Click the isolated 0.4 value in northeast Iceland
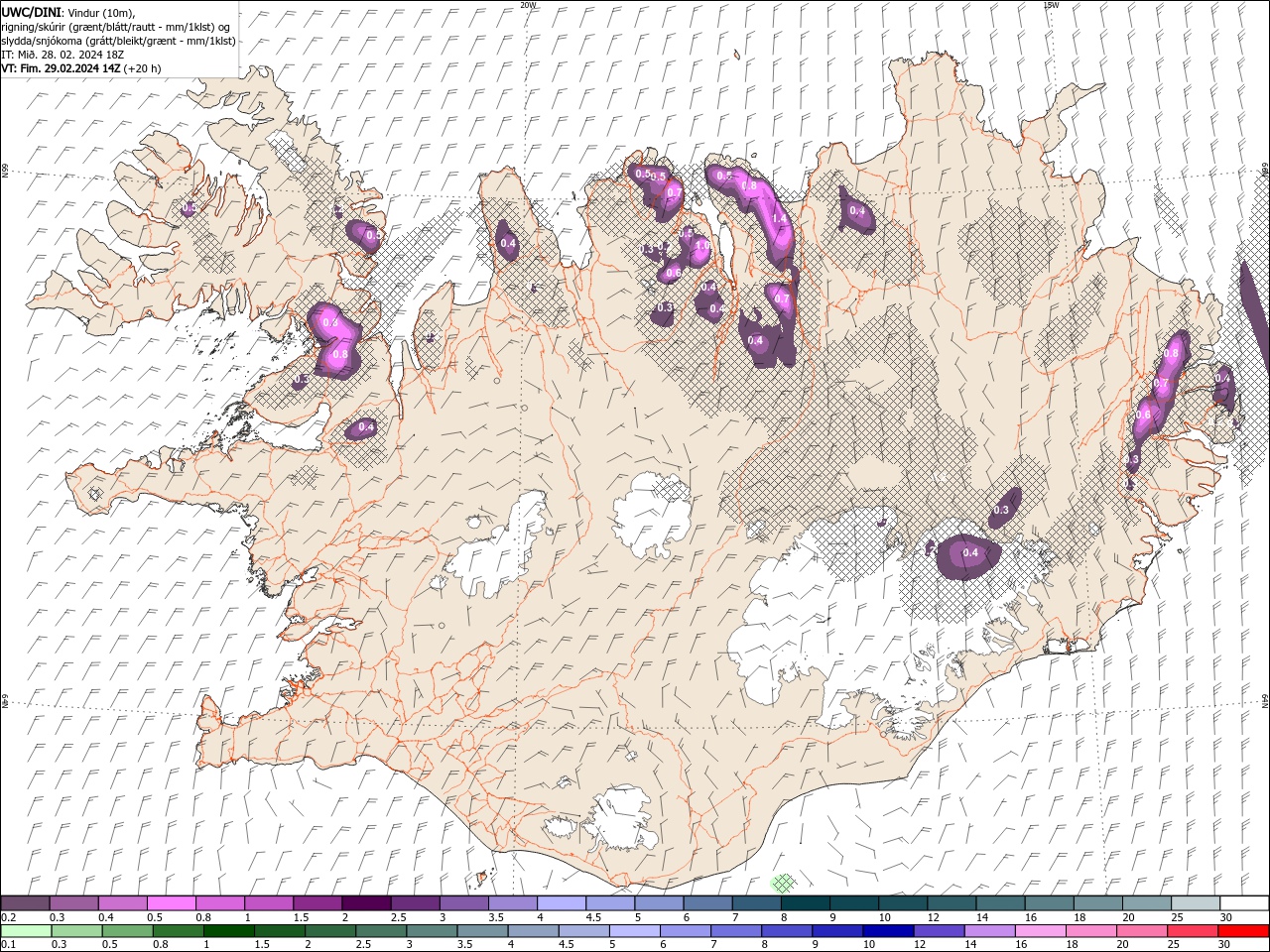This screenshot has width=1270, height=952. (857, 210)
